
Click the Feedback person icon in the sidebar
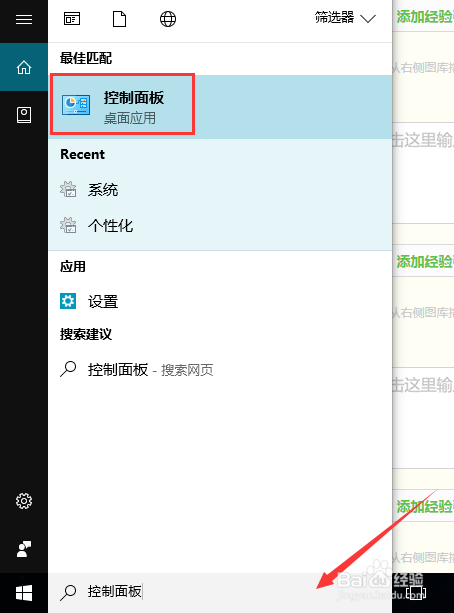click(24, 549)
